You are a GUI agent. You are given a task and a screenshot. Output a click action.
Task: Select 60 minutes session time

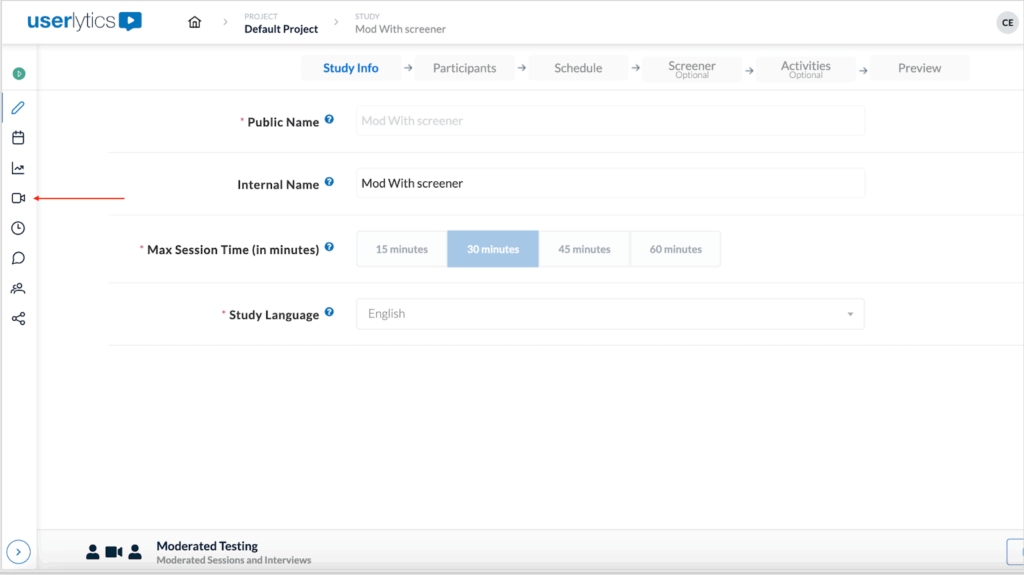tap(675, 249)
